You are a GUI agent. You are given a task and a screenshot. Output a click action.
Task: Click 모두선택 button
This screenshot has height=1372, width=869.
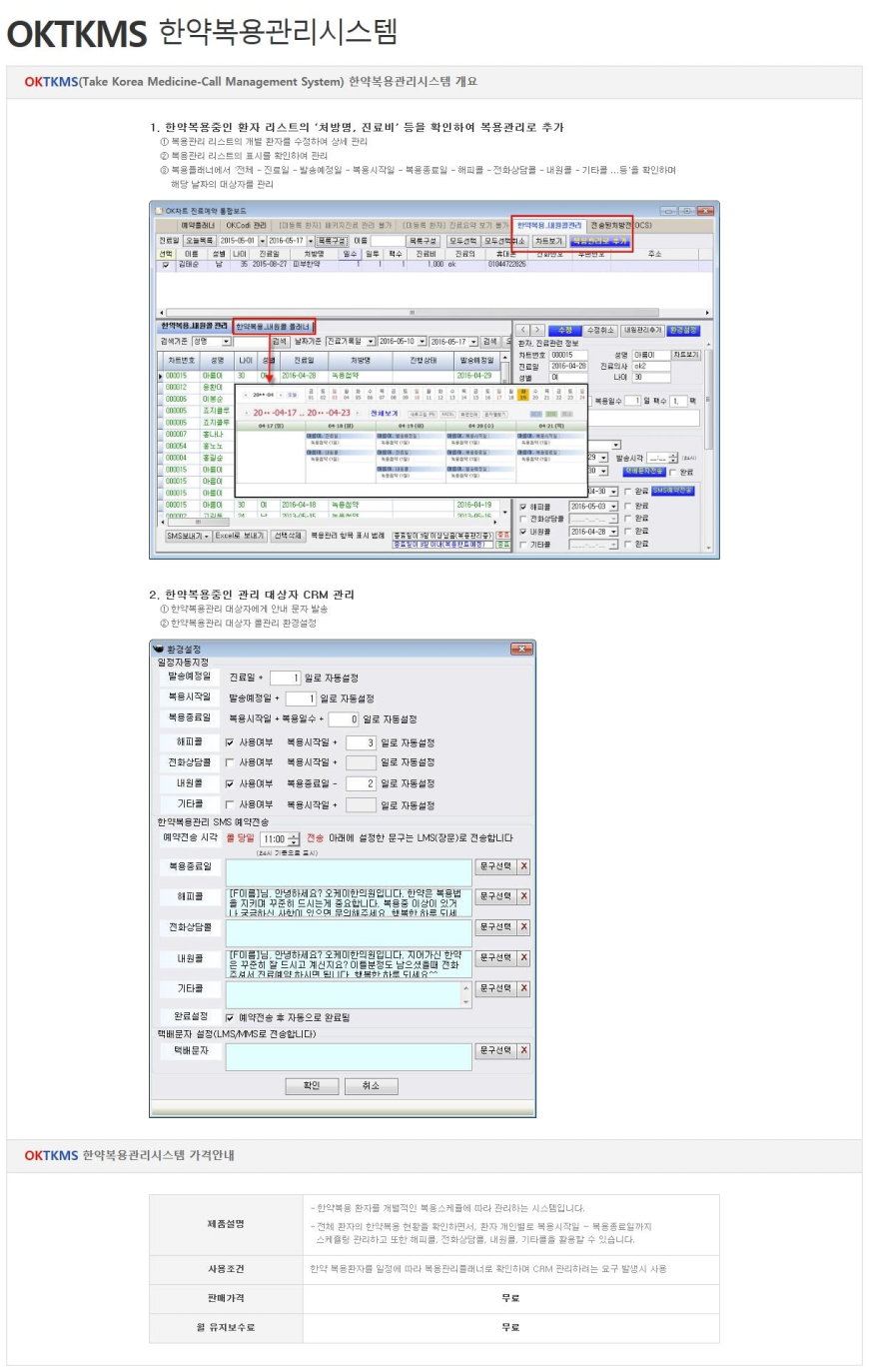[462, 241]
